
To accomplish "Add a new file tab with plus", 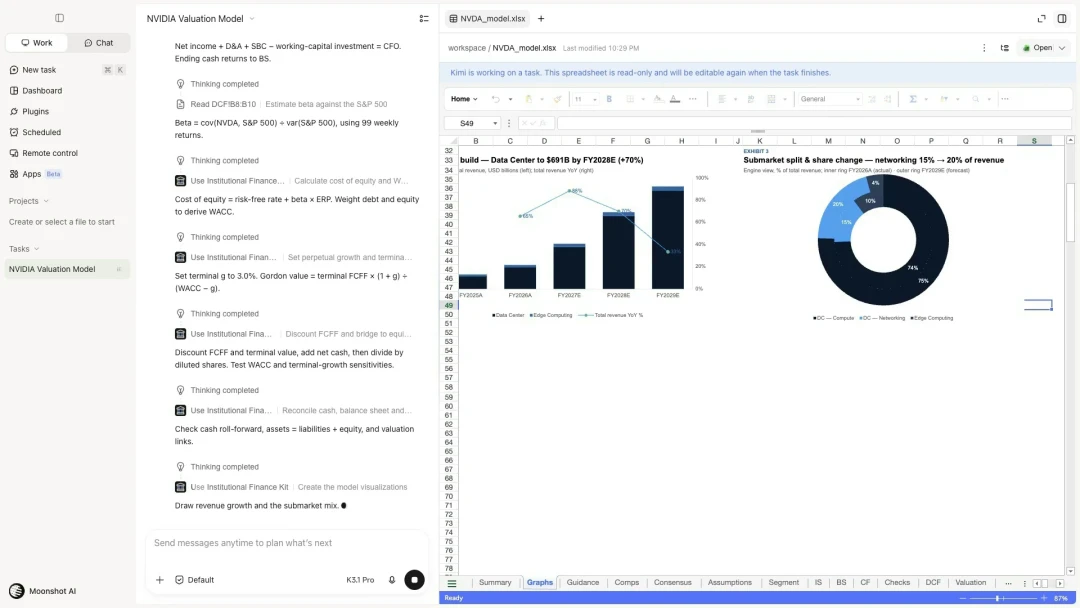I will click(541, 19).
